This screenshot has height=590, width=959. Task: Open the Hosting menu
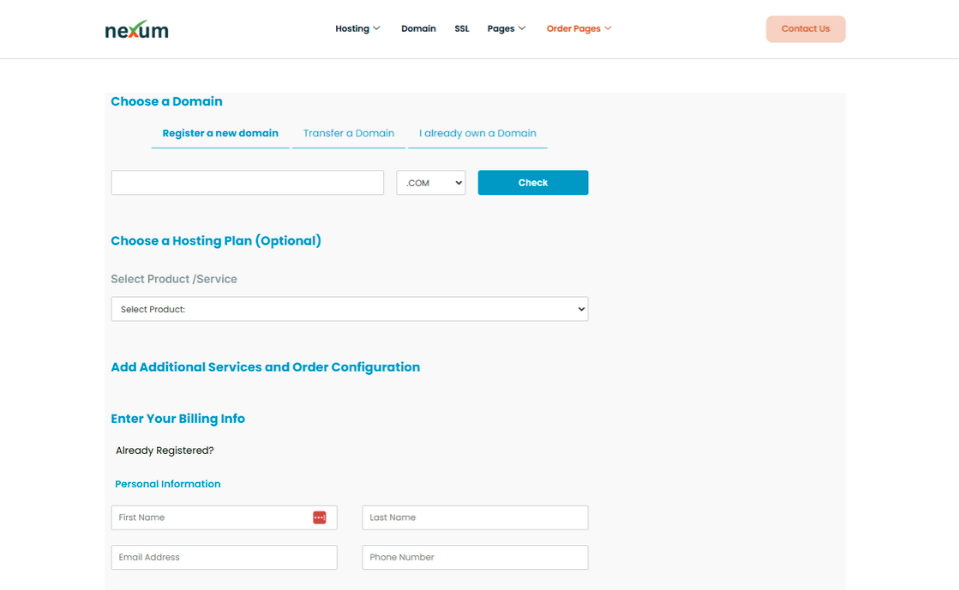coord(358,29)
